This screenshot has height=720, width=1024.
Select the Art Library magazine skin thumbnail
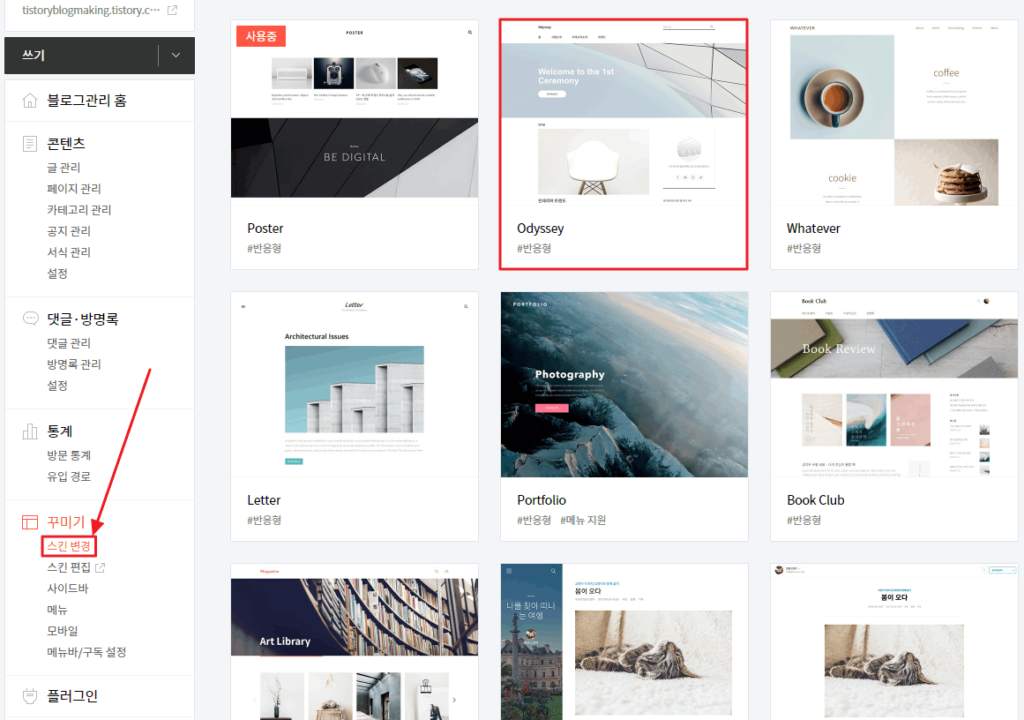355,642
